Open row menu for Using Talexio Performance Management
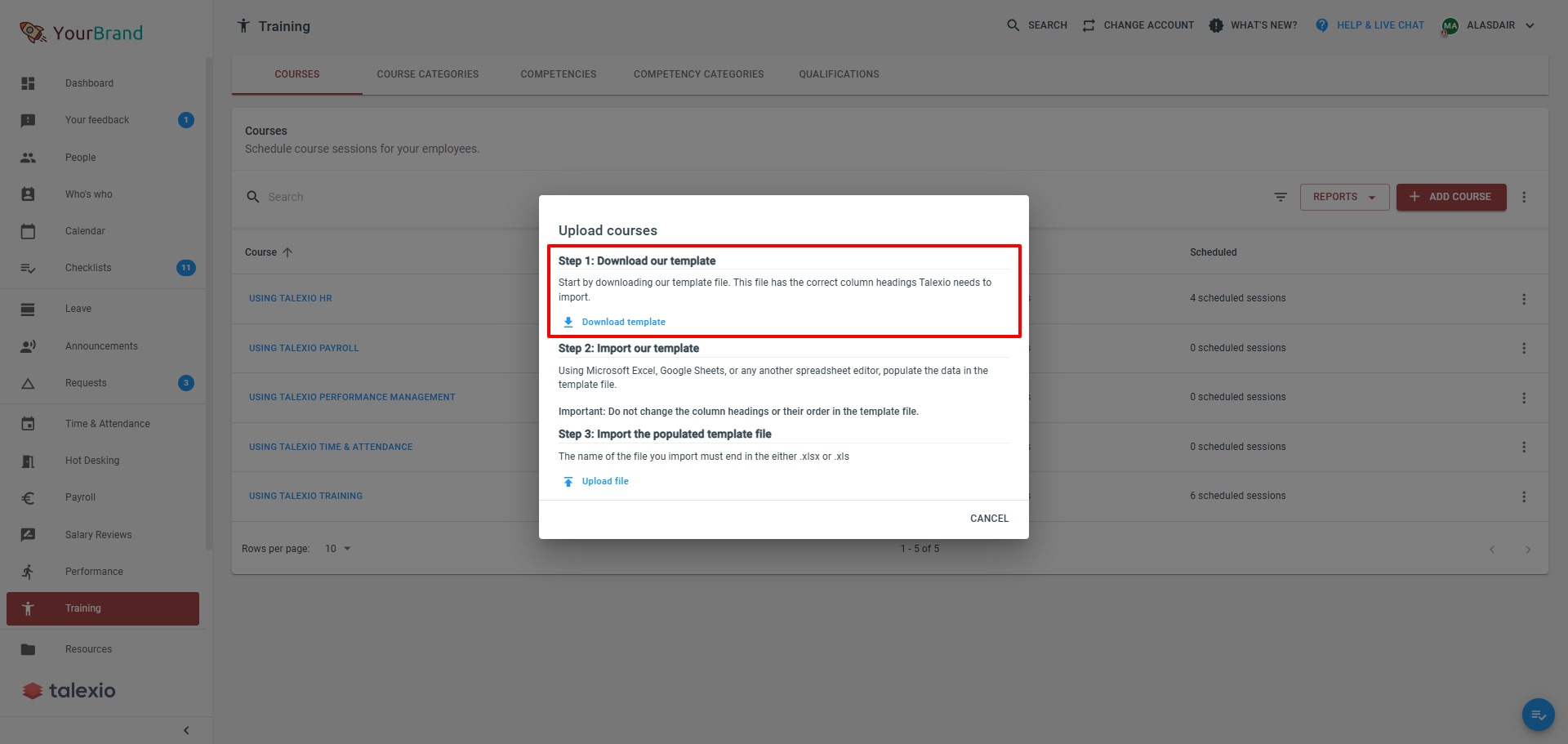 pyautogui.click(x=1524, y=398)
